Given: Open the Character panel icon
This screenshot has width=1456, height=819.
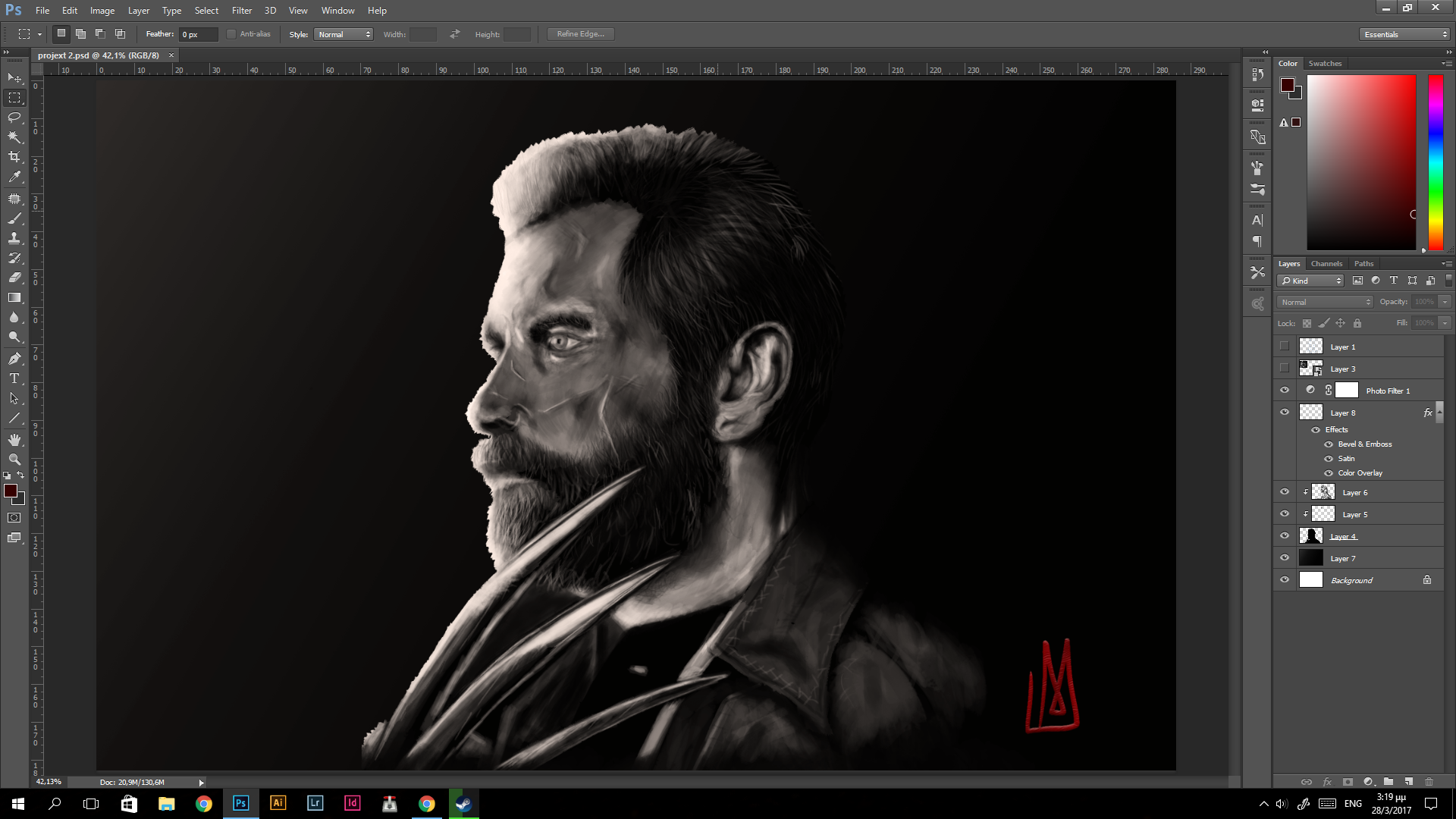Looking at the screenshot, I should 1257,221.
